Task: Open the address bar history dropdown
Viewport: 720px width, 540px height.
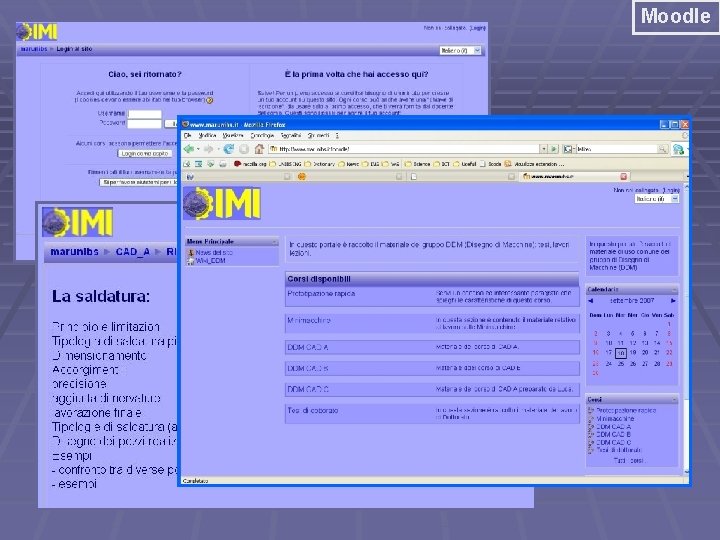Action: tap(544, 149)
